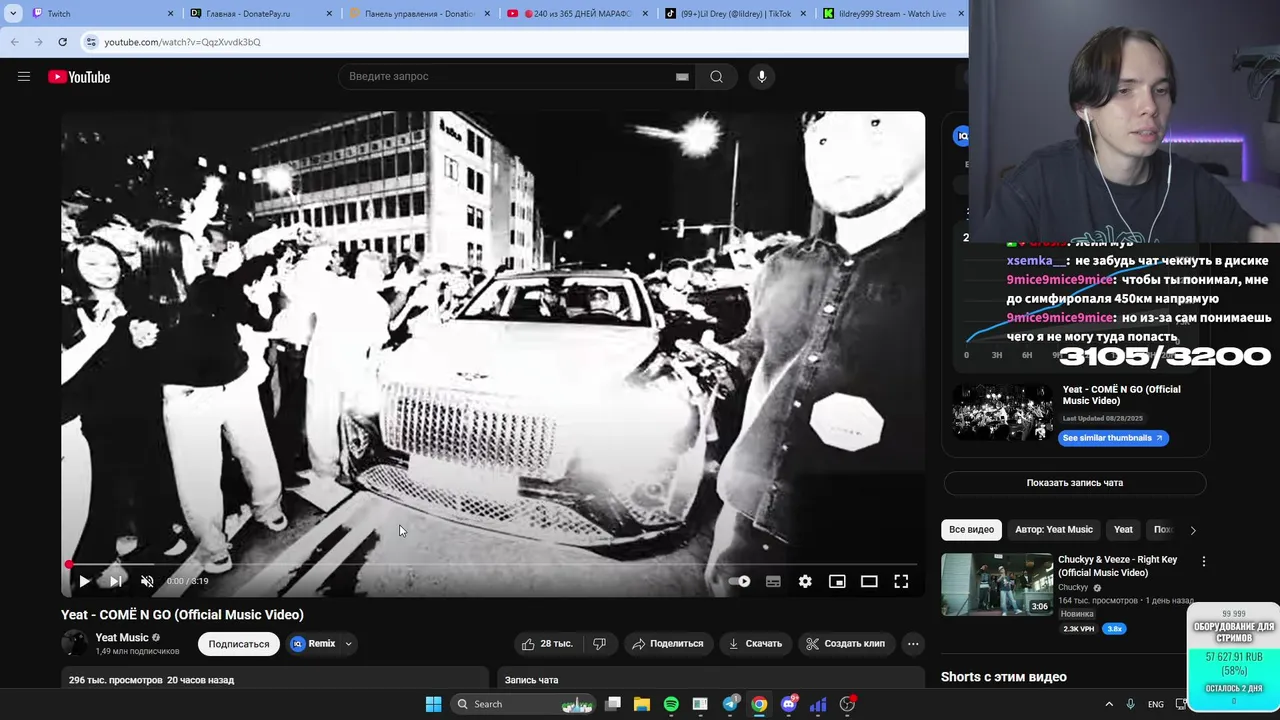Switch to 240 из 365 ДНЕЙ tab
The height and width of the screenshot is (720, 1280).
click(x=576, y=14)
